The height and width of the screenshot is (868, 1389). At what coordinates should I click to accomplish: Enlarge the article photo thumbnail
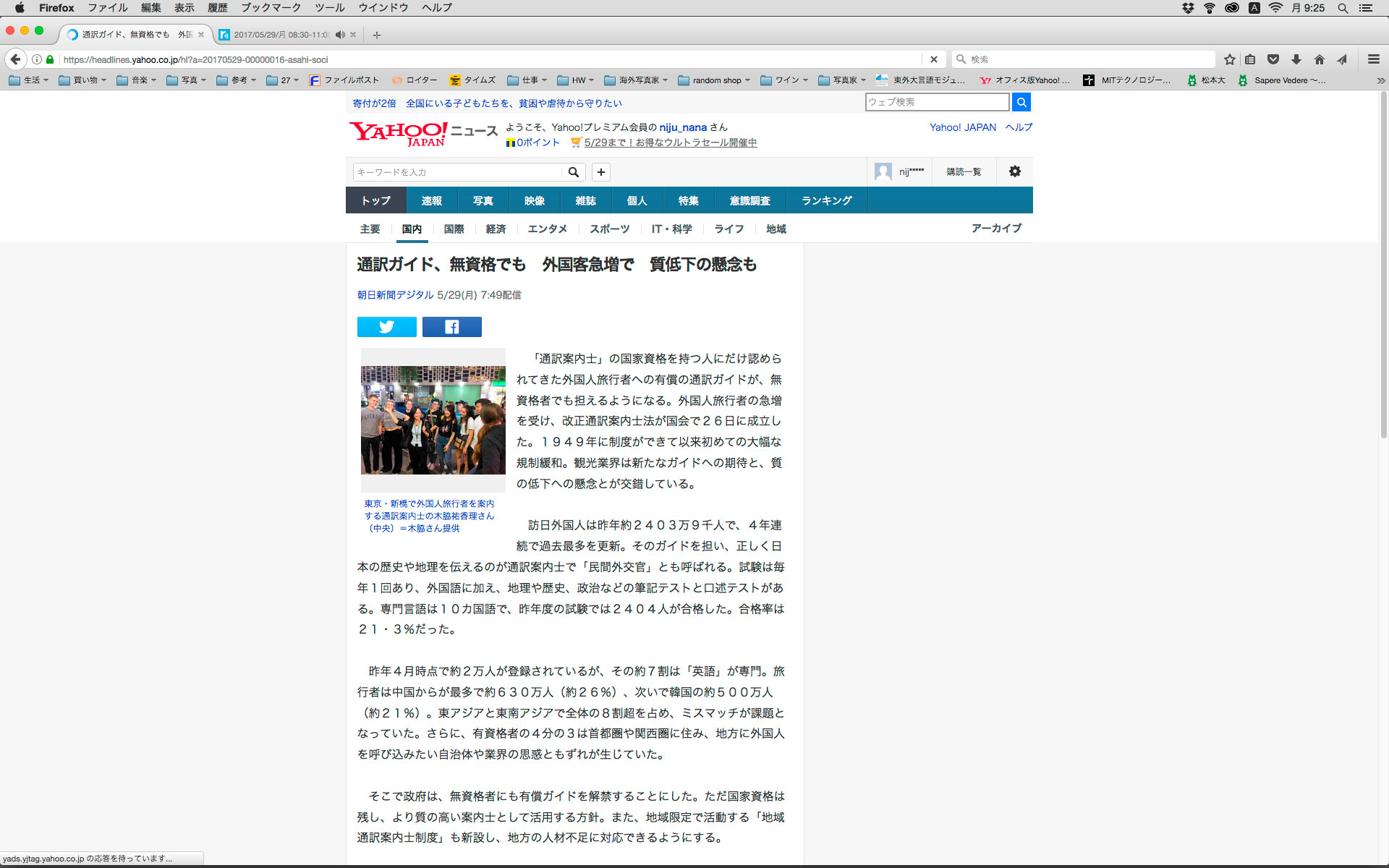(433, 420)
